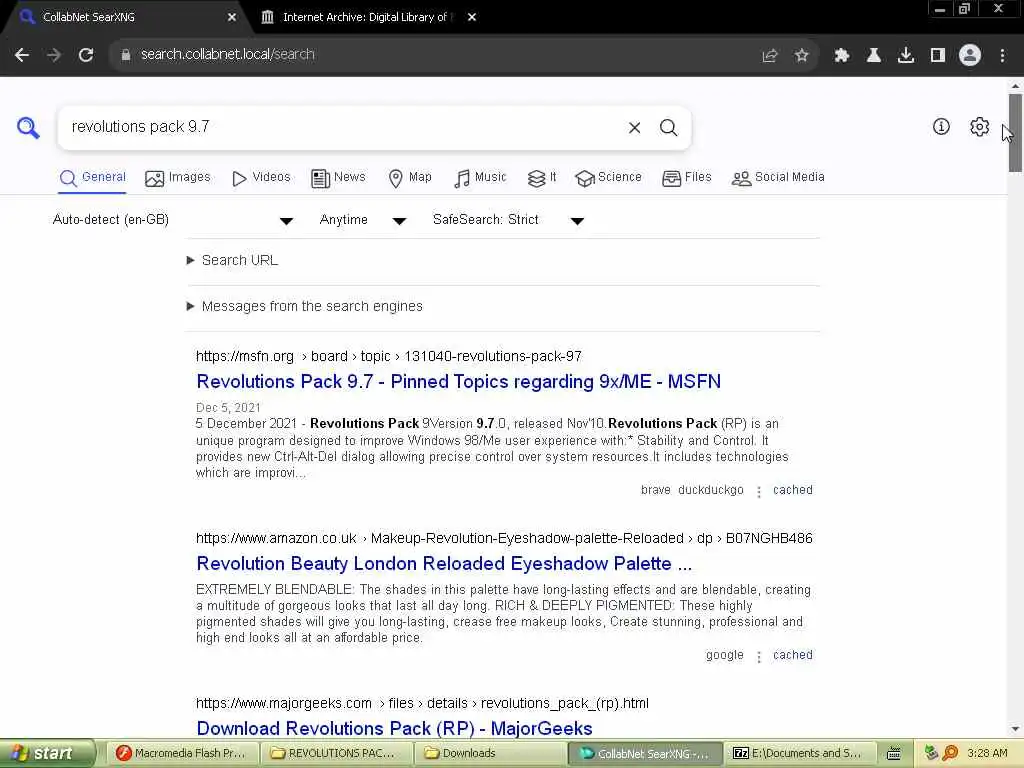Image resolution: width=1024 pixels, height=768 pixels.
Task: Expand Messages from the search engines
Action: tap(305, 306)
